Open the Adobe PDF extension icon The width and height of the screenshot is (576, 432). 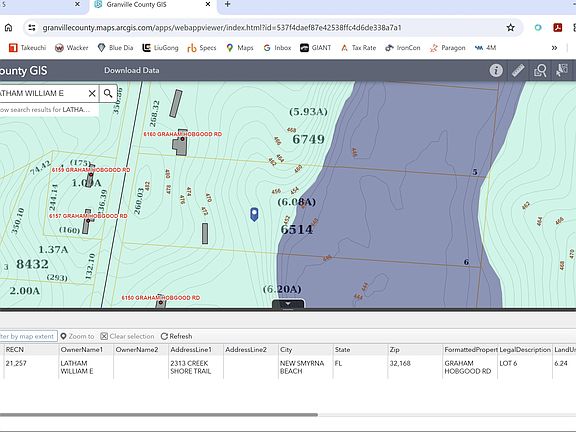coord(557,28)
